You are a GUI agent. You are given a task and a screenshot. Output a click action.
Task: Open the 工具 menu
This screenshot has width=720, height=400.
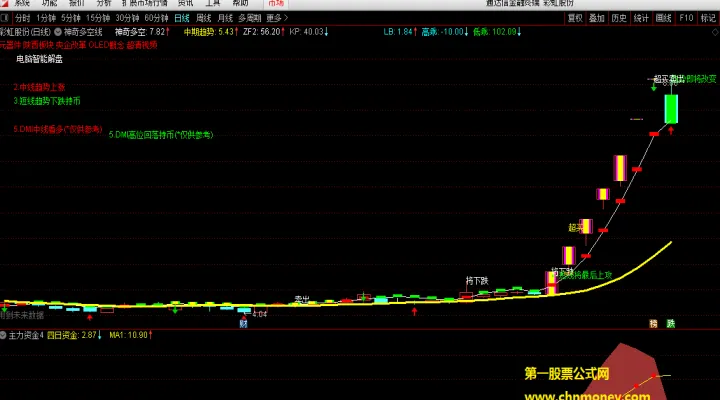[x=213, y=3]
